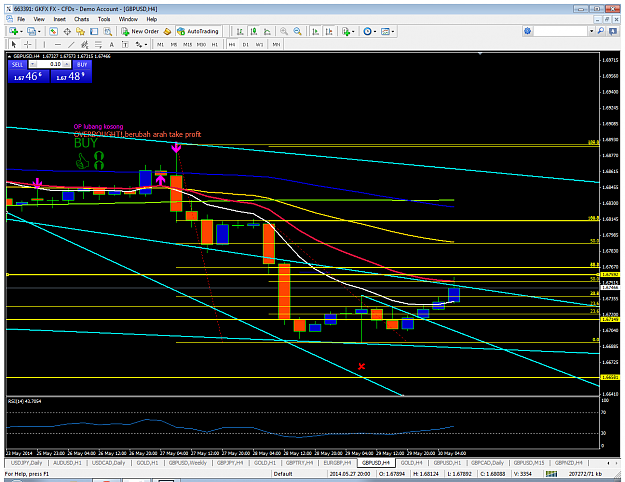Open the New Chart tool

[x=14, y=31]
